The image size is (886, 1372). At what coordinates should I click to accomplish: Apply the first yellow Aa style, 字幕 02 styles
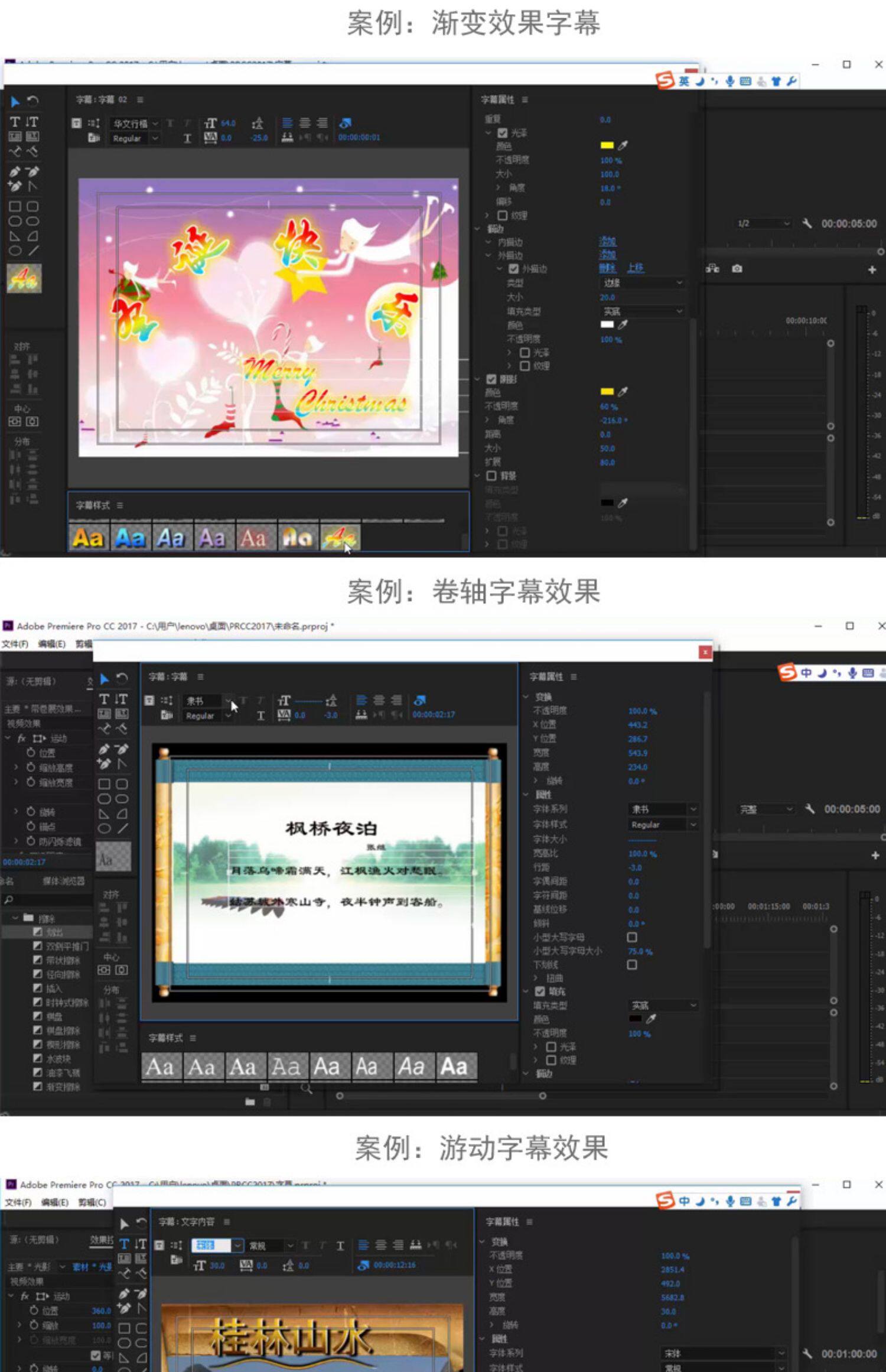click(89, 537)
